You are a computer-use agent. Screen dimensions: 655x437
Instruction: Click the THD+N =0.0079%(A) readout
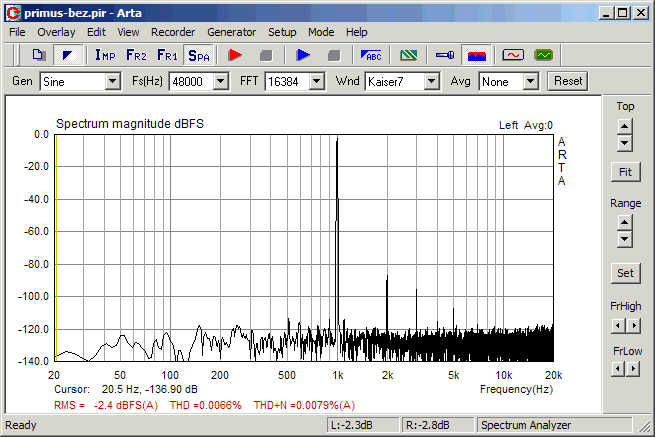(304, 405)
